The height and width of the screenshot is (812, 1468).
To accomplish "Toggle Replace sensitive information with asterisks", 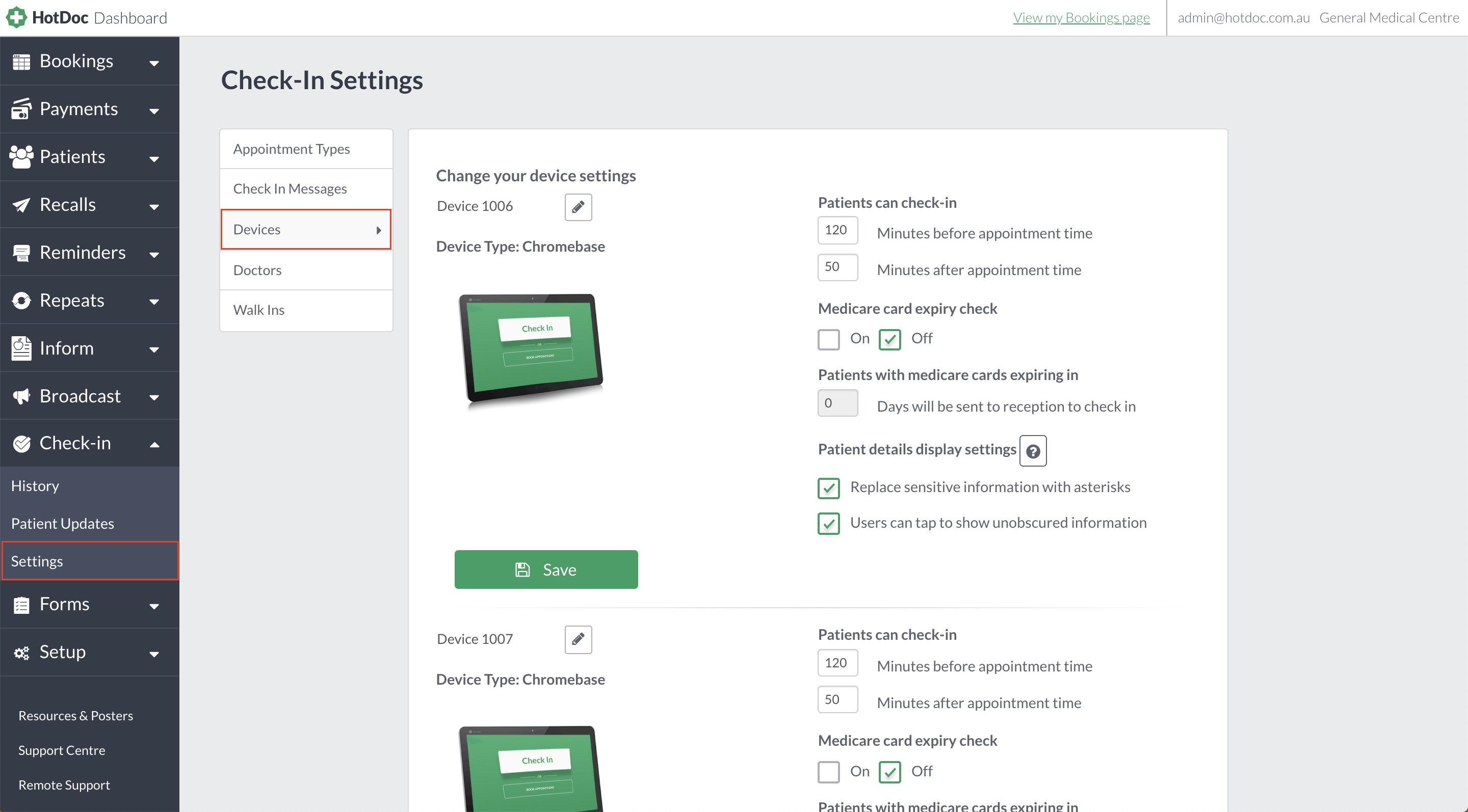I will (829, 488).
